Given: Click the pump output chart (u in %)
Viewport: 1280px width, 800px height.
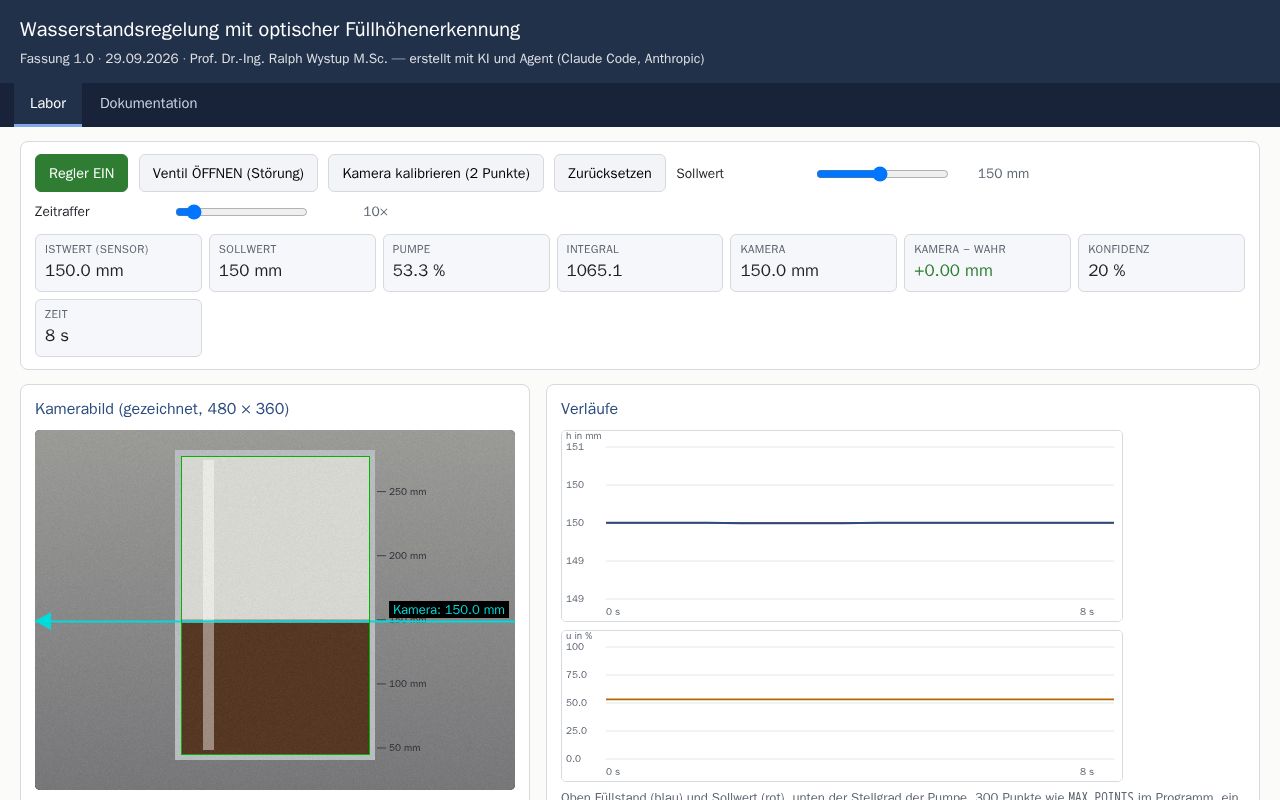Looking at the screenshot, I should point(842,706).
